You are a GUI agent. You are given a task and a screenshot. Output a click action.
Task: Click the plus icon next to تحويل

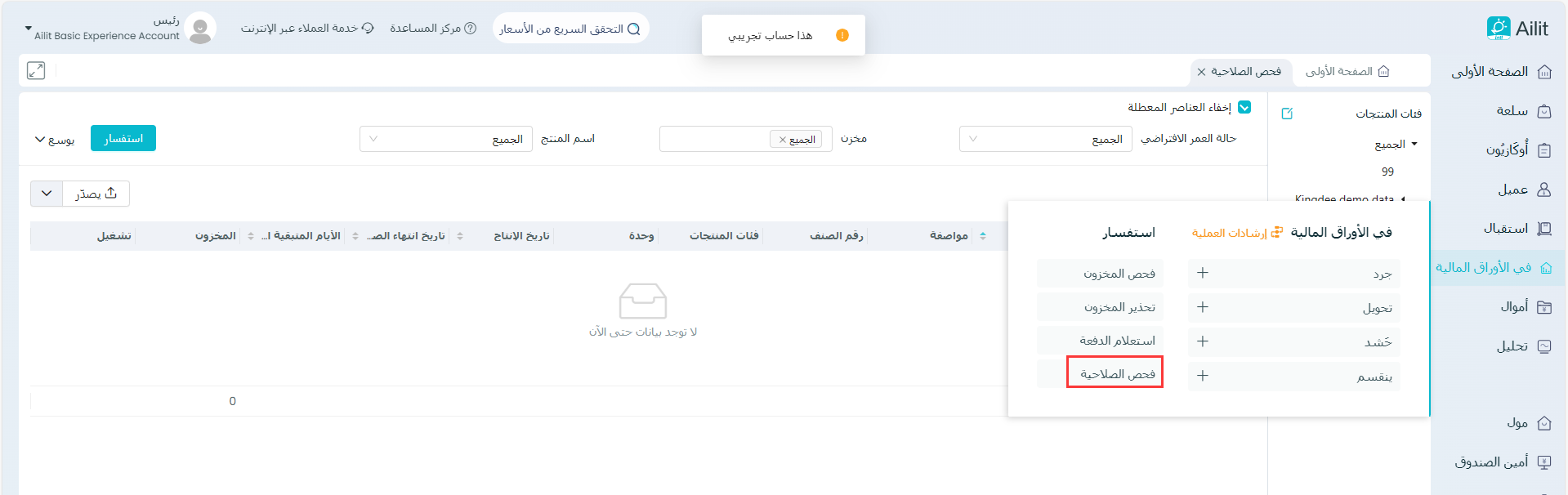pyautogui.click(x=1203, y=307)
